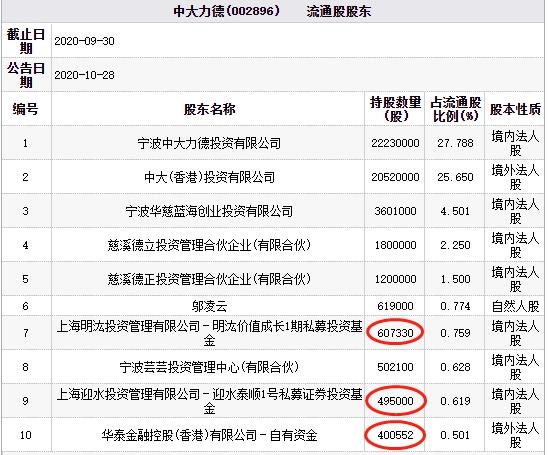Click percentage value 4.501

tap(455, 211)
